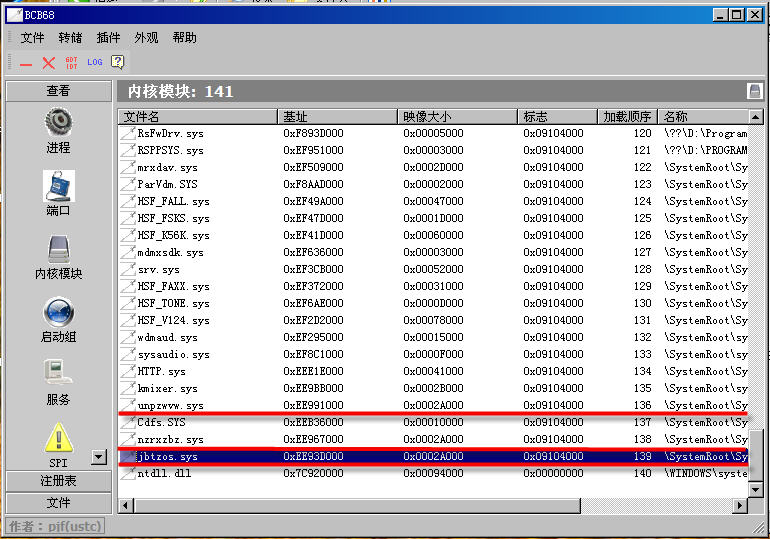Click the horizontal scroll-left arrow

coord(126,505)
